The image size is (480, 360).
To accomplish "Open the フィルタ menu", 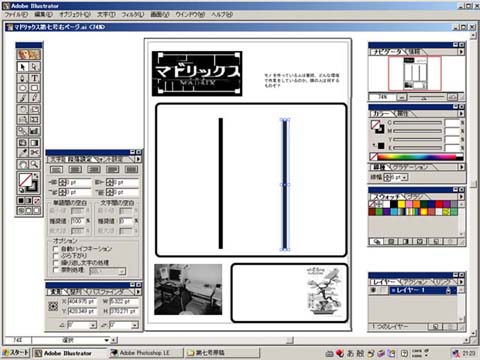I will 132,15.
